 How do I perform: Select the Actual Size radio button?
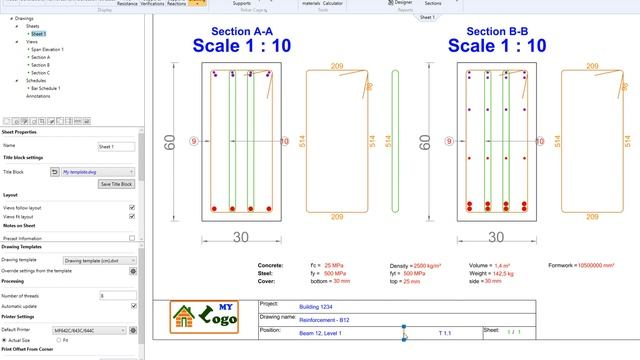point(4,340)
